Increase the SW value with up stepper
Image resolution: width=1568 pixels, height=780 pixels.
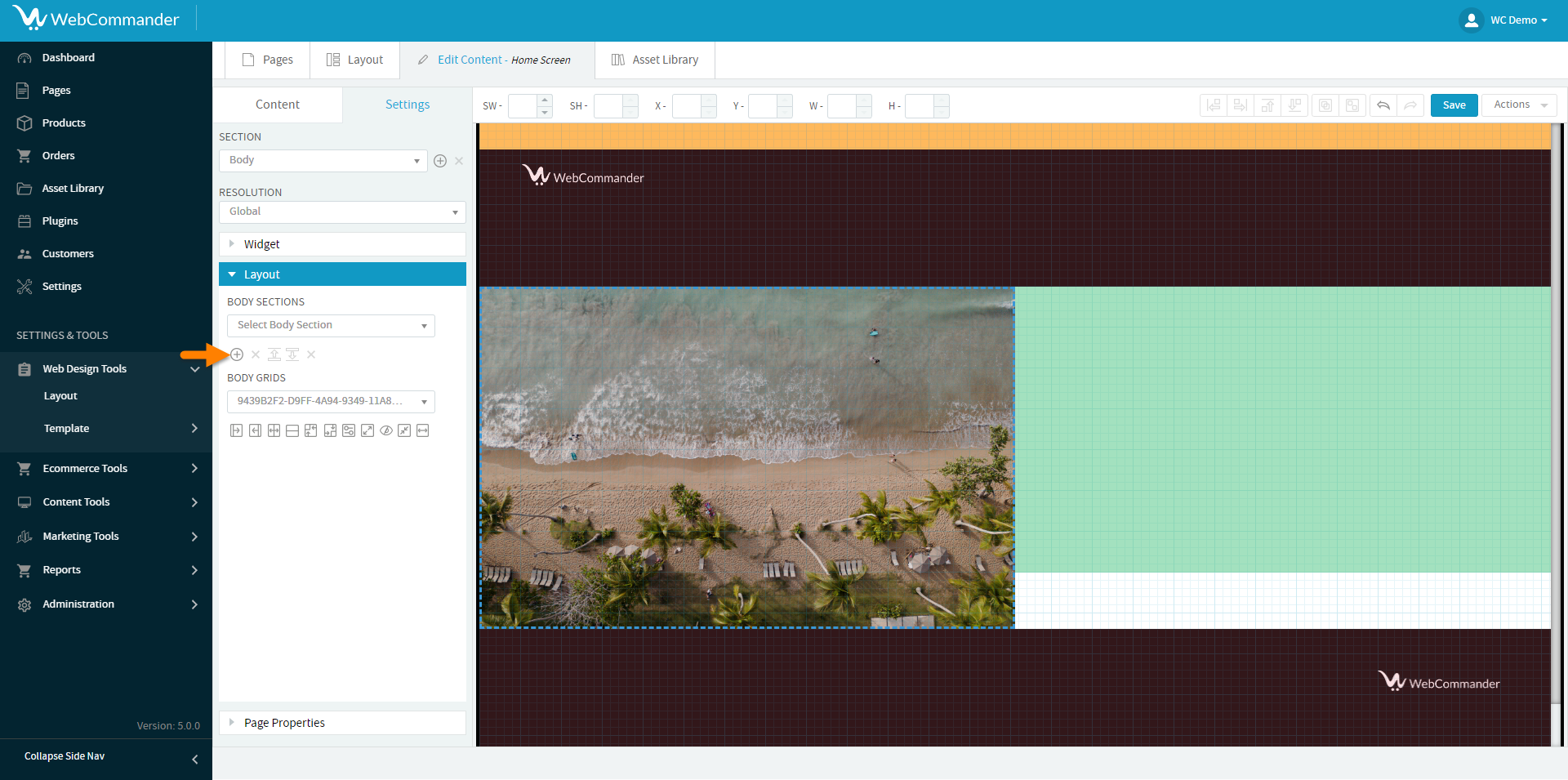(x=545, y=100)
